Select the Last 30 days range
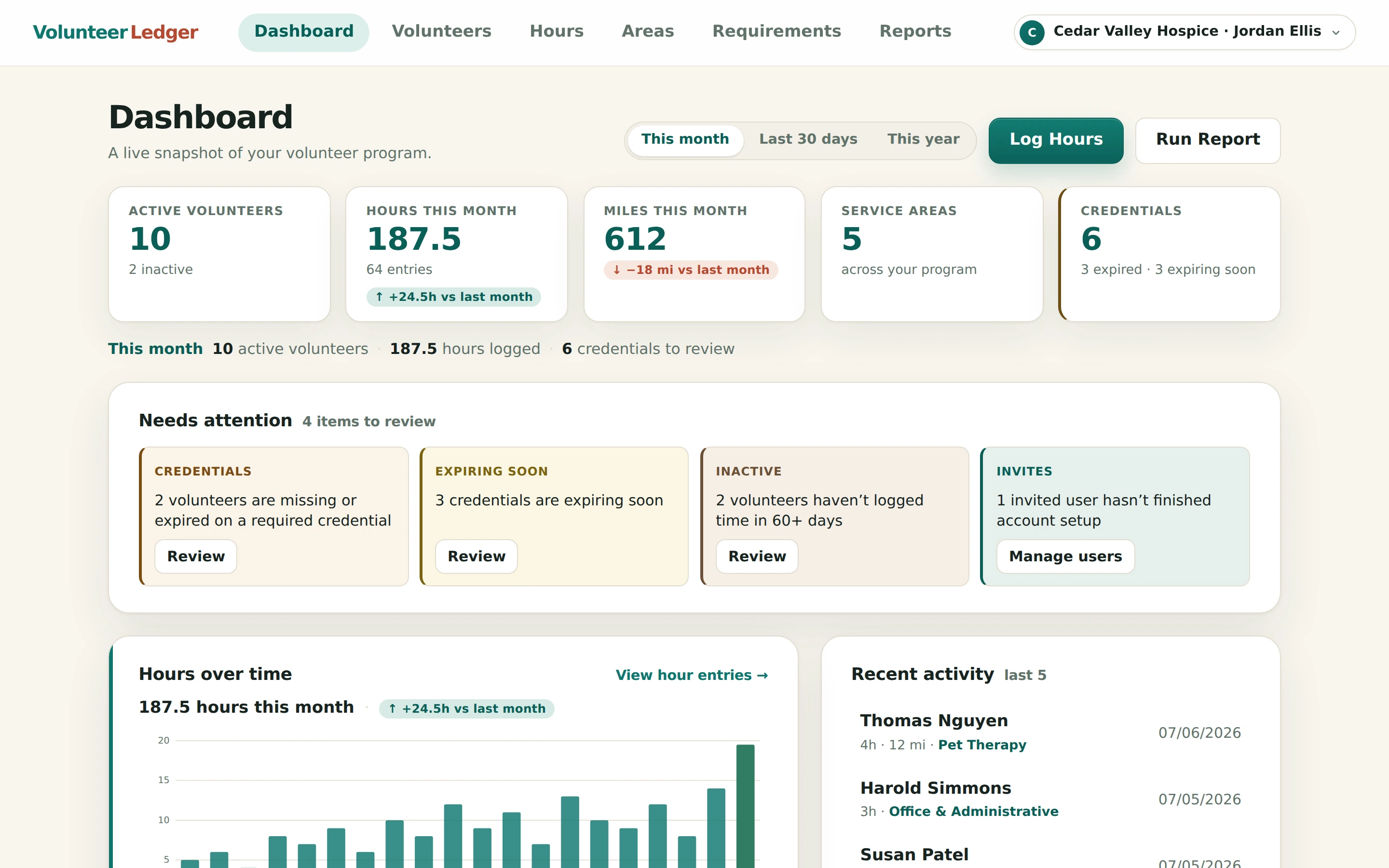 [807, 139]
